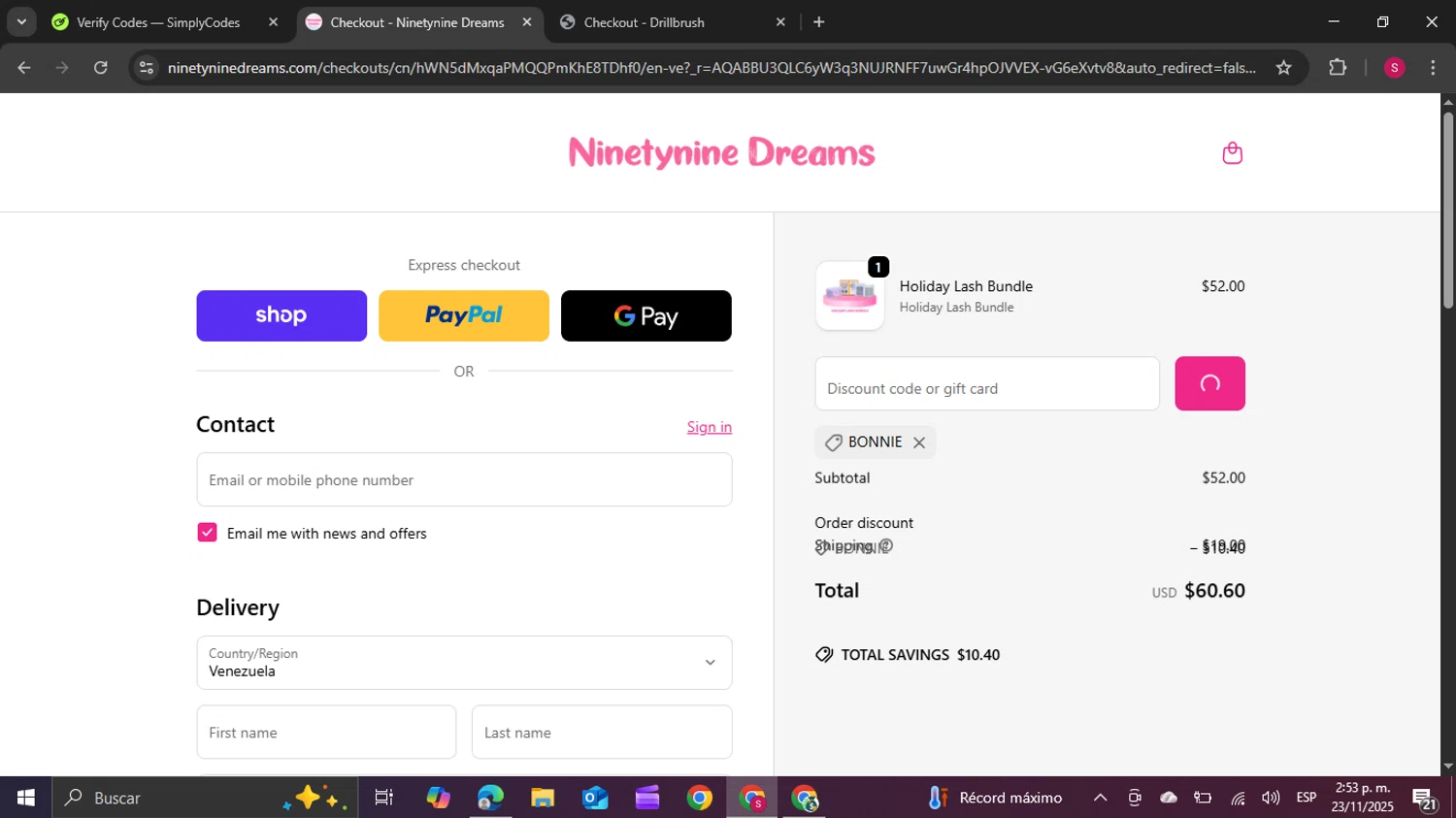
Task: Click the Total Savings tag icon
Action: (x=824, y=655)
